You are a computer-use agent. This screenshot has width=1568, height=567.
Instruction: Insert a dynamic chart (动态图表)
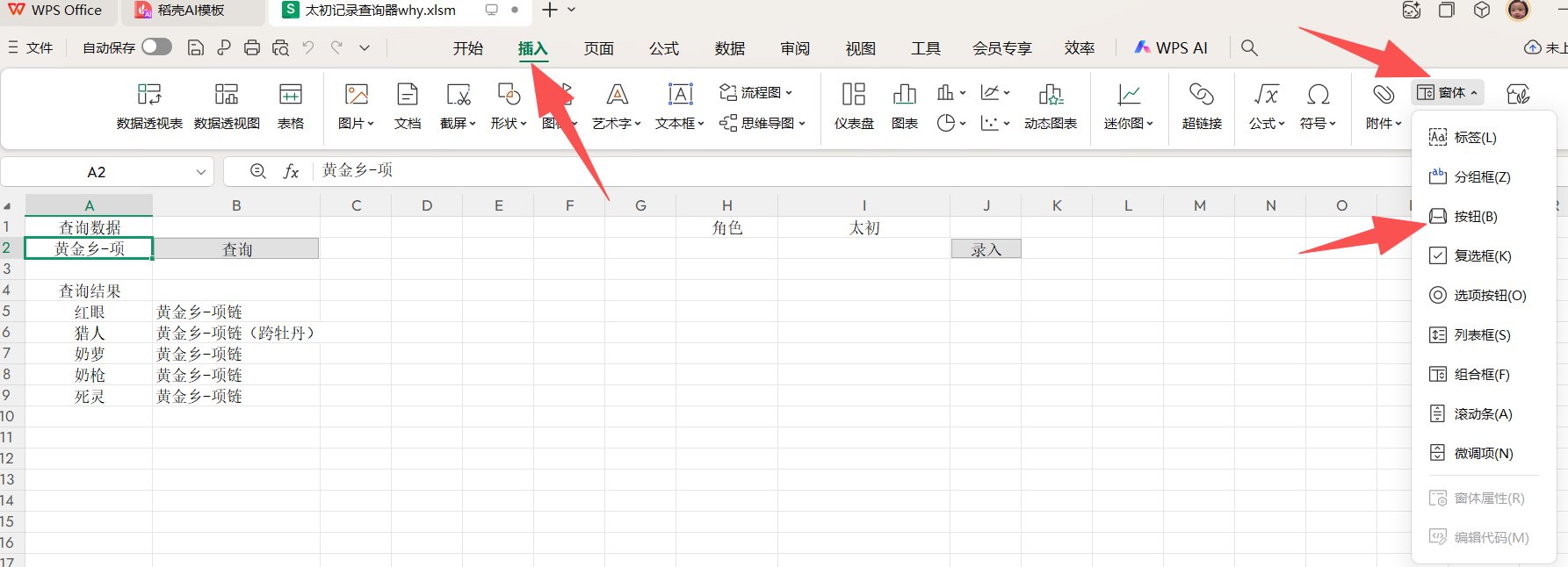tap(1051, 105)
